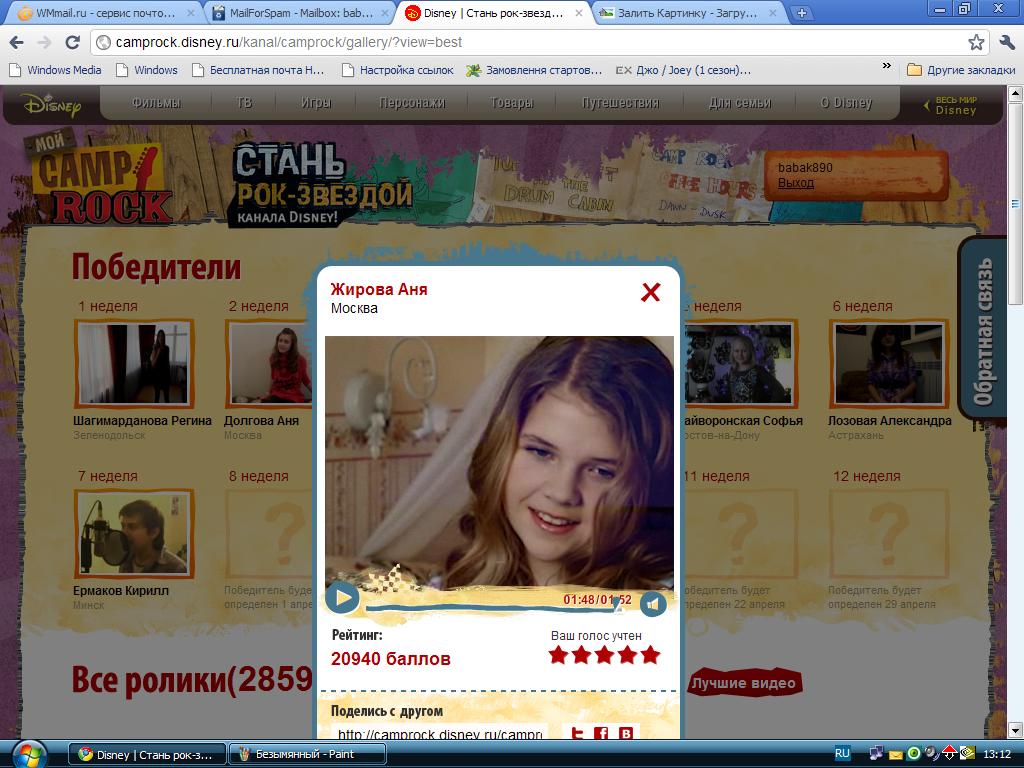Click the first red rating star
The image size is (1024, 768).
click(558, 655)
